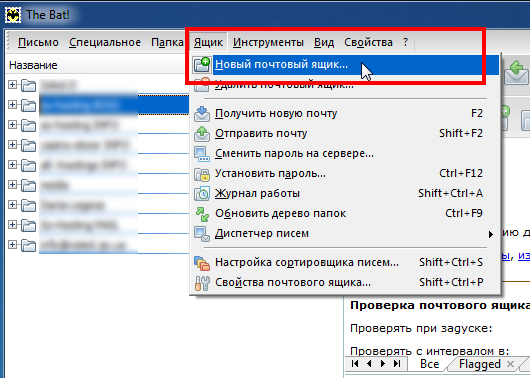Open the Инструменты menu
Screen dimensions: 530x378
click(x=268, y=42)
